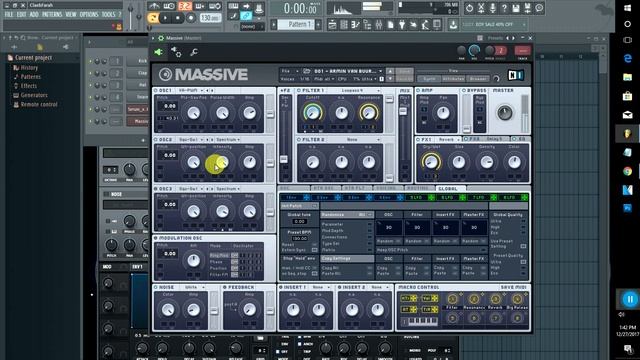Toggle the 3-2-1 countdown before recording
This screenshot has height=360, width=640.
[x=185, y=6]
